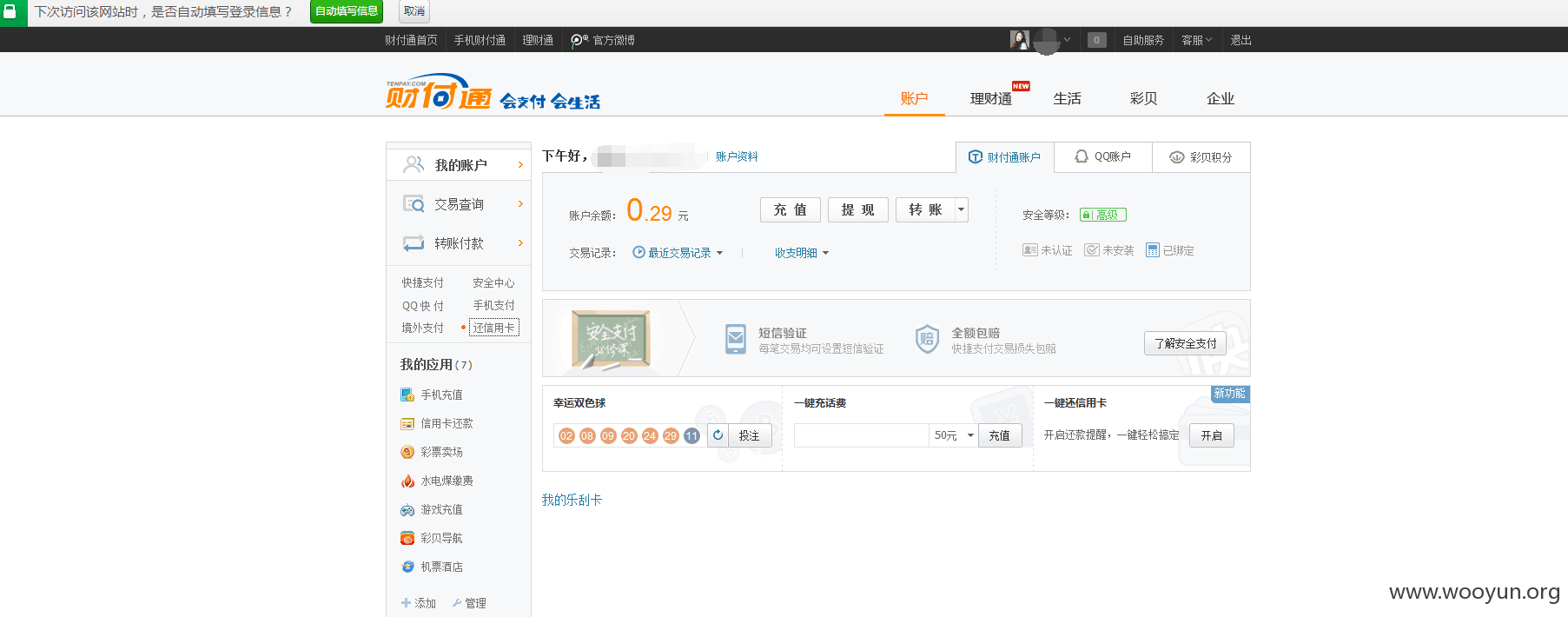Click 转账付款 transfer icon

414,243
